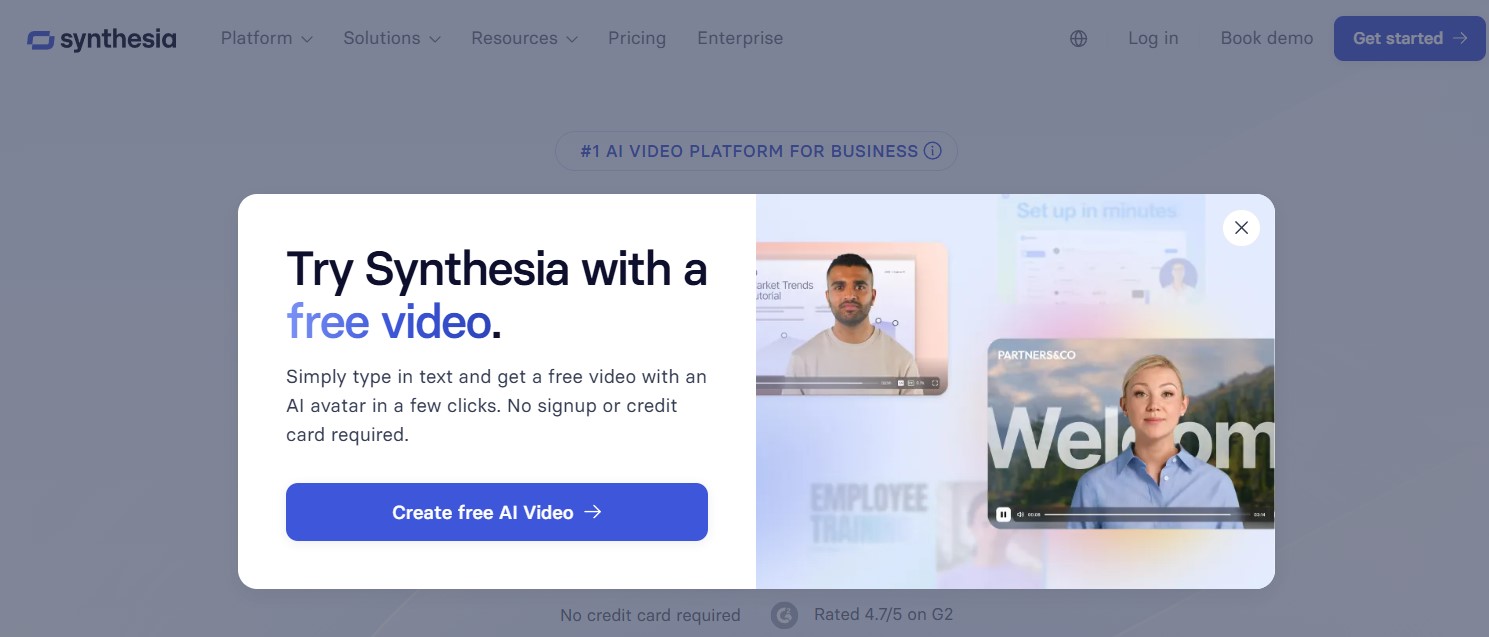Click arrow icon on Get started button
1489x637 pixels.
click(1460, 38)
